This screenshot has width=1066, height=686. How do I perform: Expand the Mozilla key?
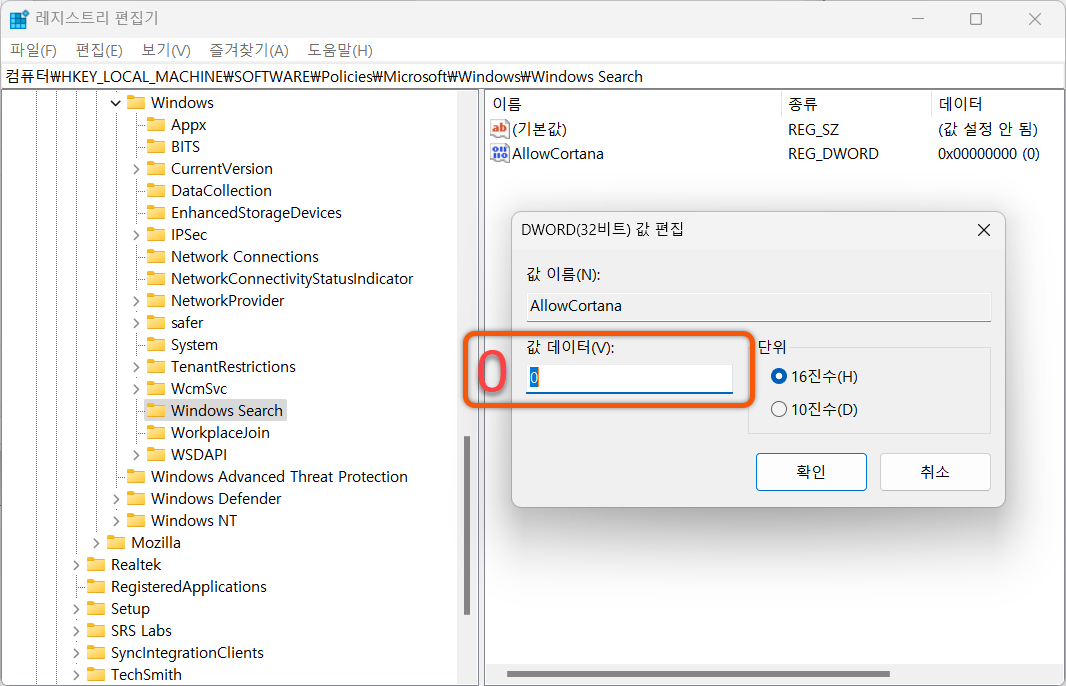[96, 543]
